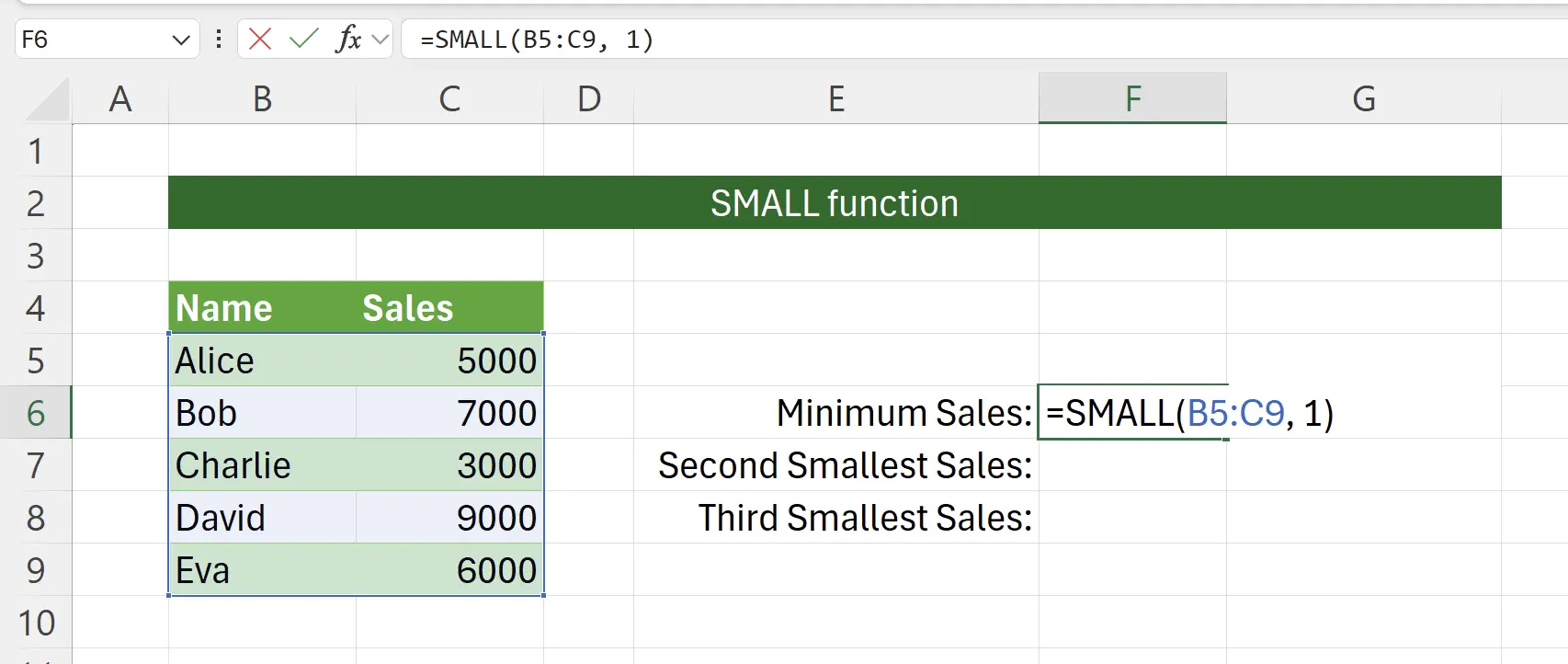
Task: Expand the function list chevron beside fx
Action: pyautogui.click(x=380, y=40)
